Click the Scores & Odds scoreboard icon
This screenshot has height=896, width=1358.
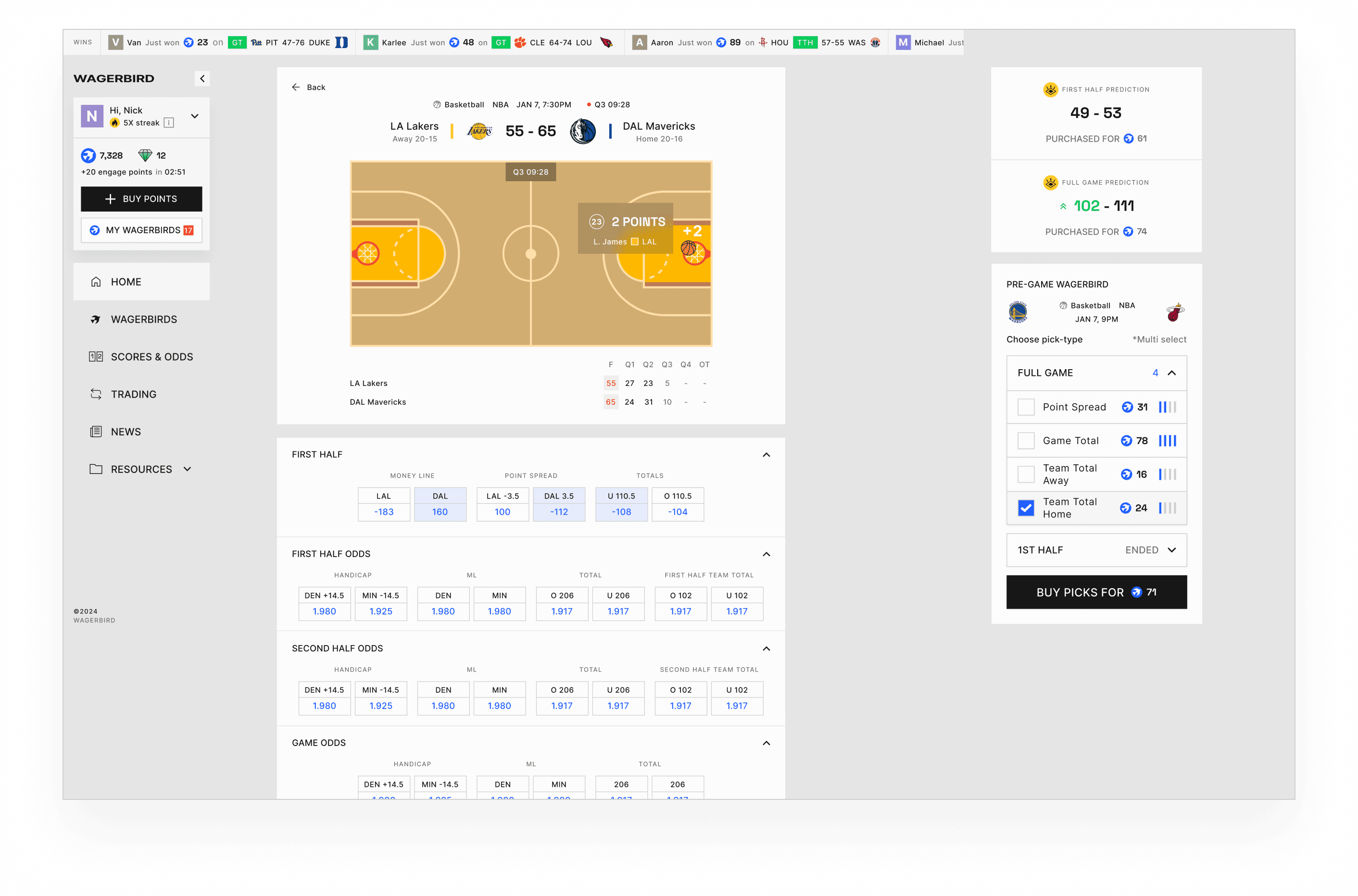coord(96,357)
